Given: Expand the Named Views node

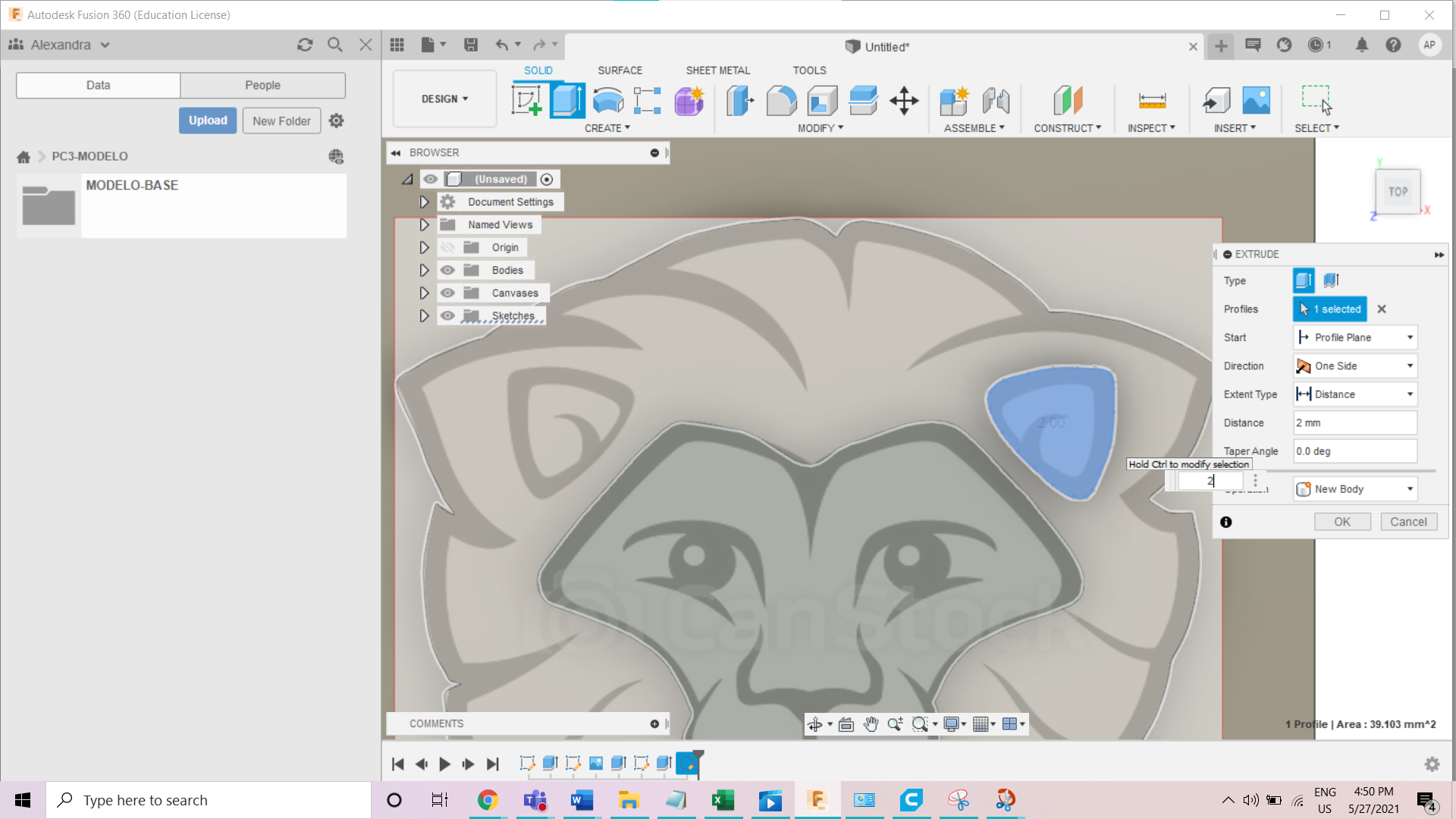Looking at the screenshot, I should (x=424, y=224).
